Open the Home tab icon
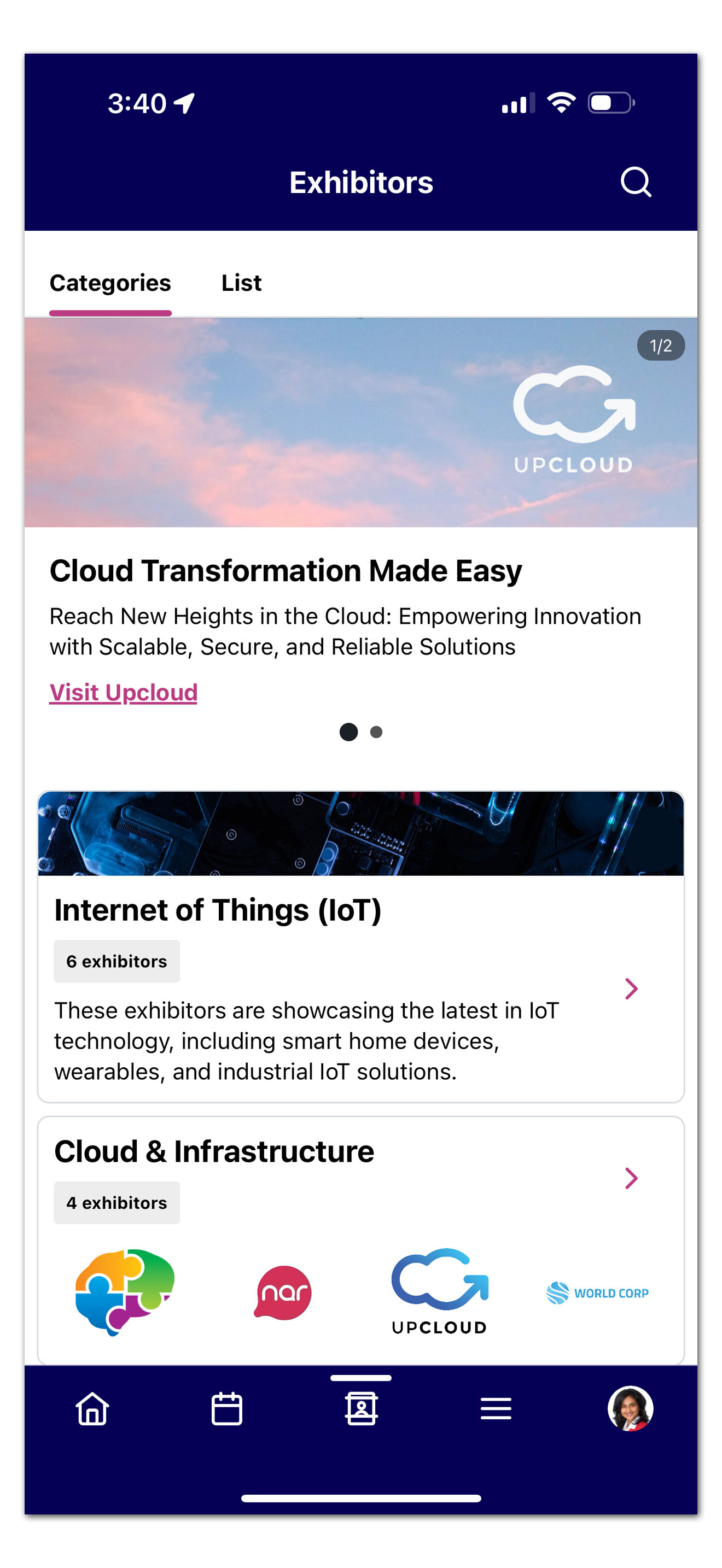Image resolution: width=722 pixels, height=1568 pixels. 92,1408
